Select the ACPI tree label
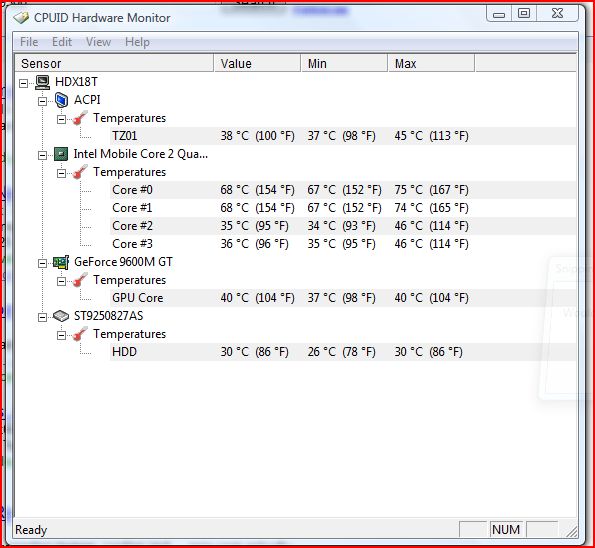595x548 pixels. pyautogui.click(x=87, y=100)
